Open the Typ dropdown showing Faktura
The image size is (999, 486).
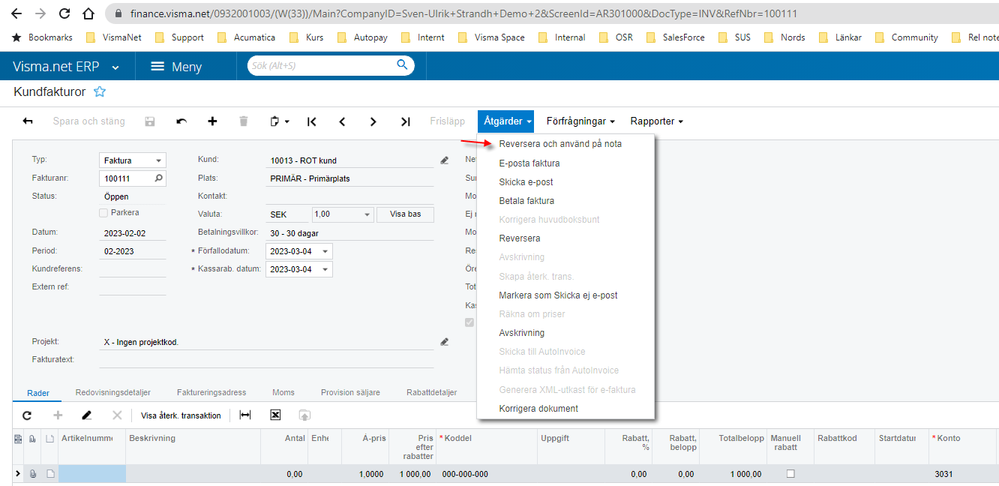(159, 161)
